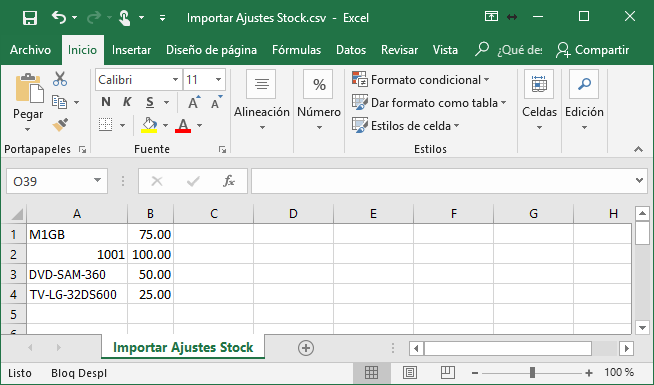Screen dimensions: 654x385
Task: Switch to Datos tab
Action: (351, 50)
